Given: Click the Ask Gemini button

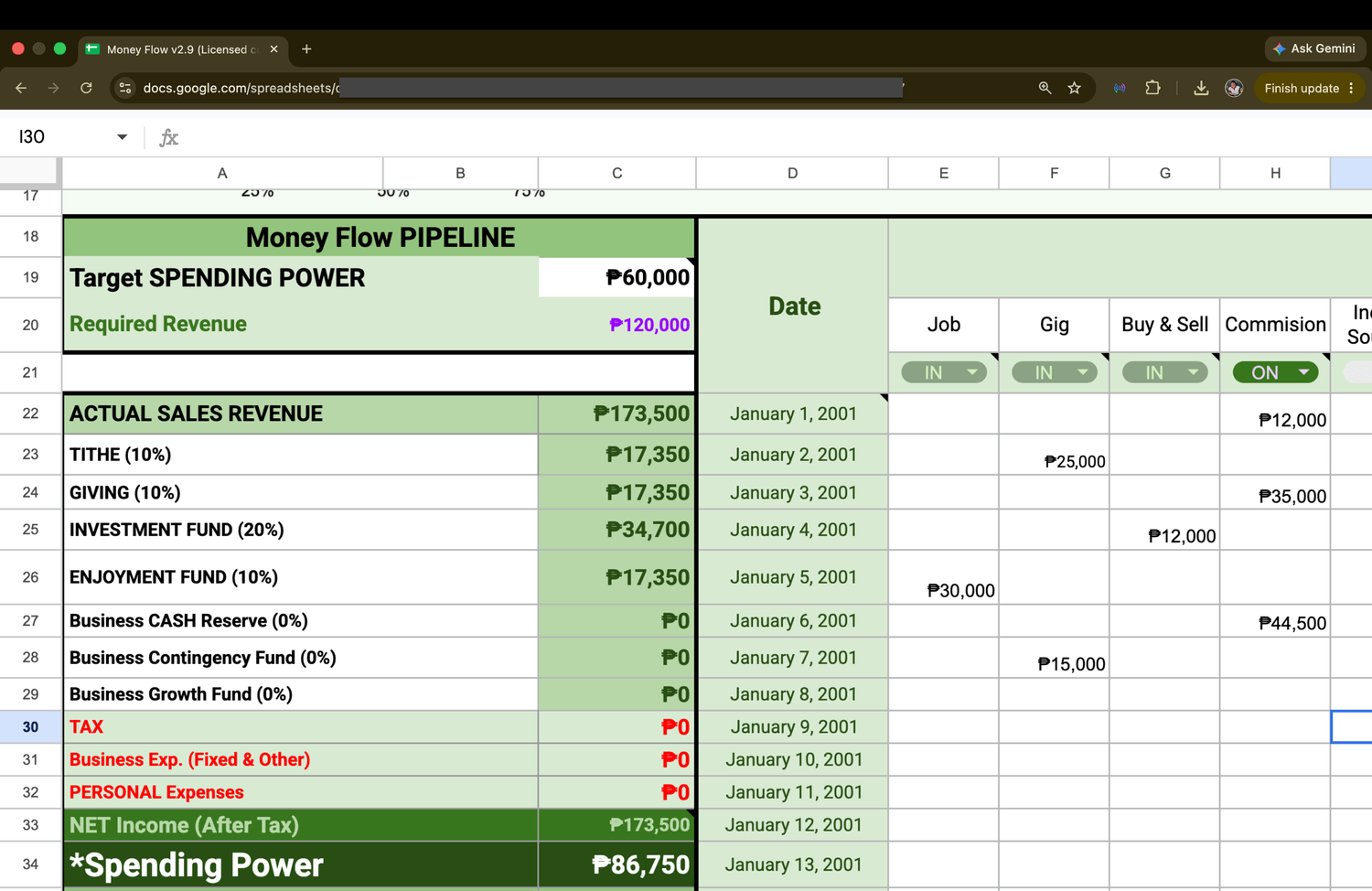Looking at the screenshot, I should tap(1315, 48).
